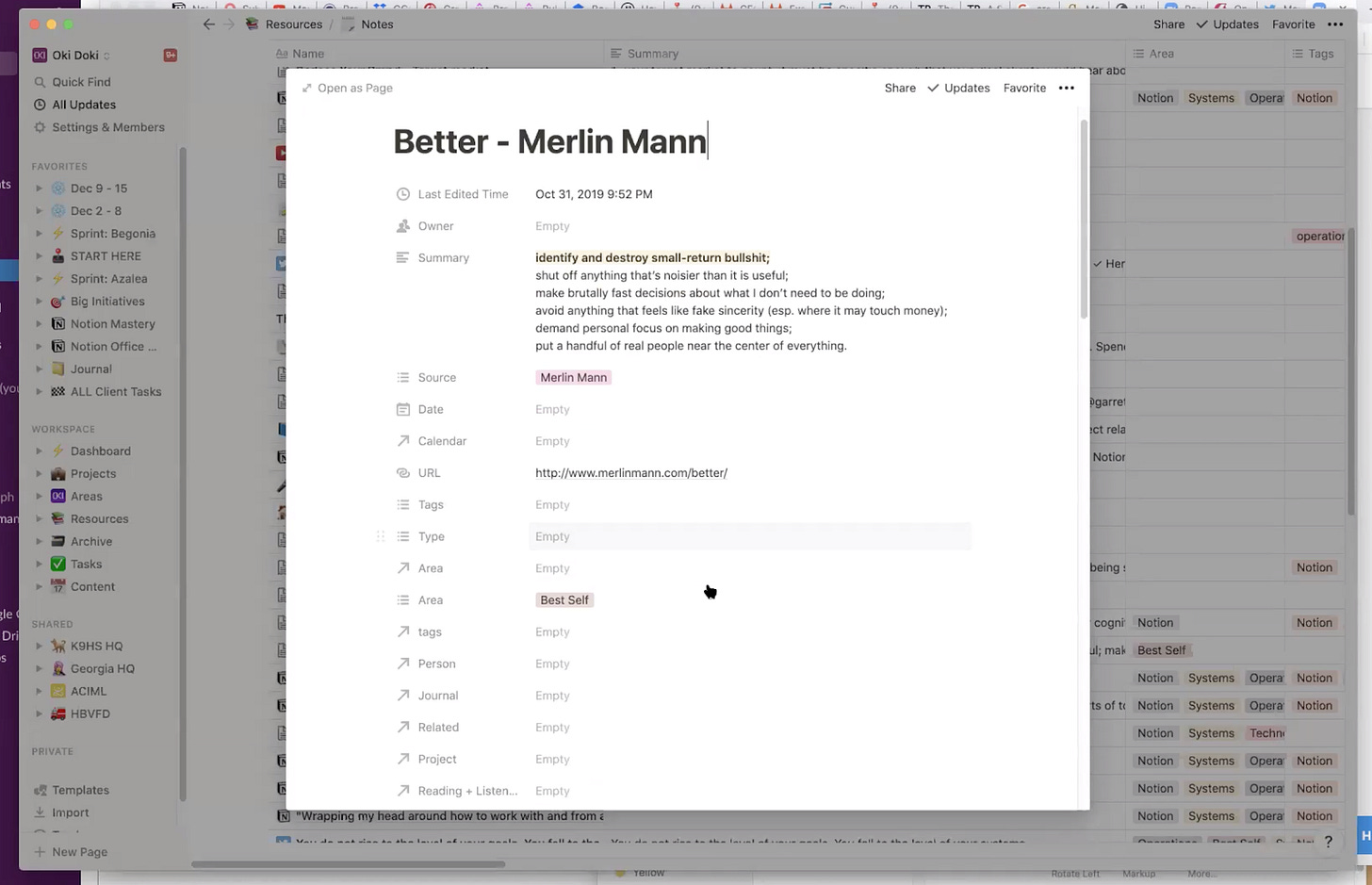Open the merlinmann.com/better URL link
This screenshot has height=885, width=1372.
point(631,473)
